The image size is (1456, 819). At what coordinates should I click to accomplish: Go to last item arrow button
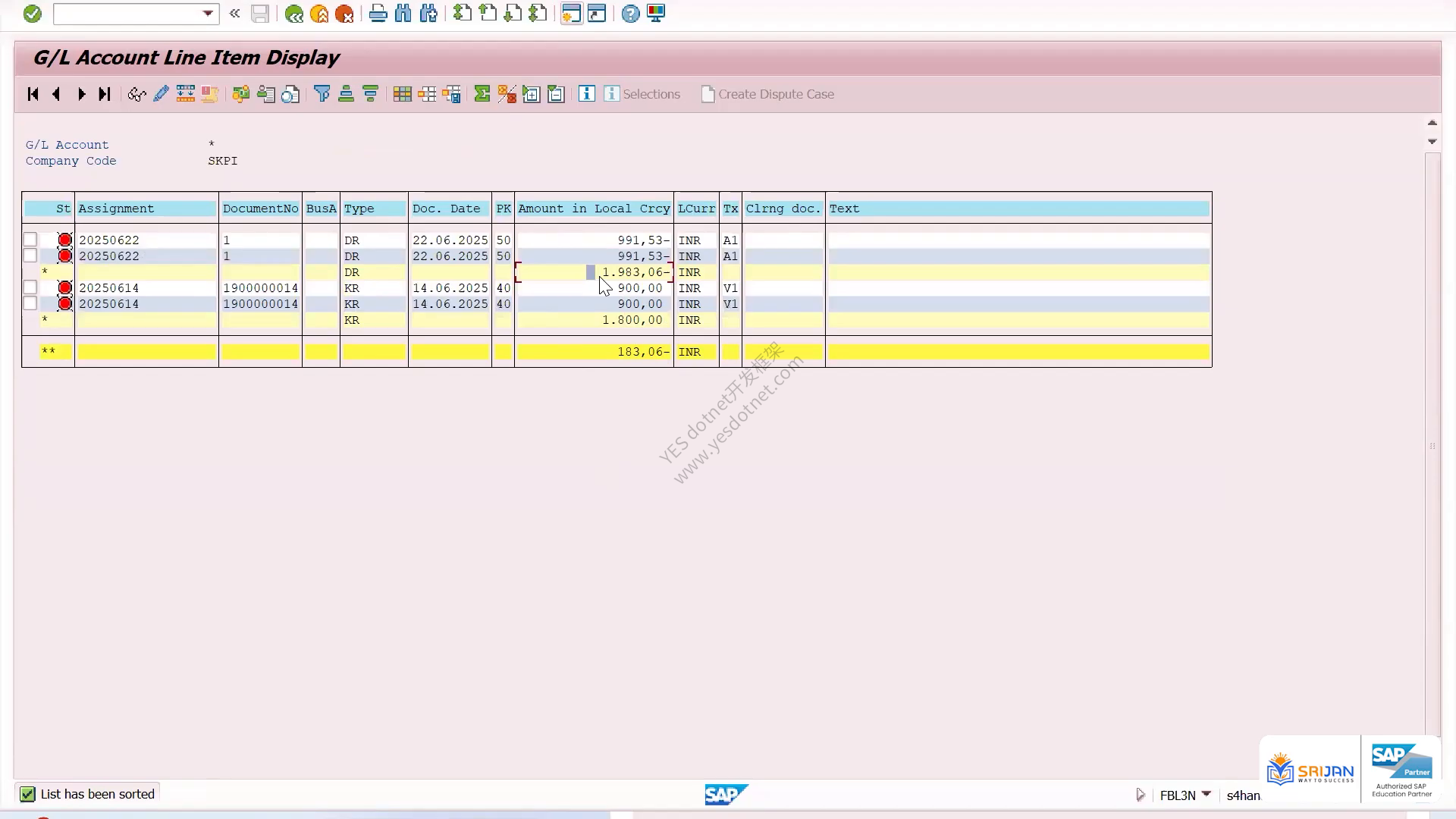click(105, 94)
